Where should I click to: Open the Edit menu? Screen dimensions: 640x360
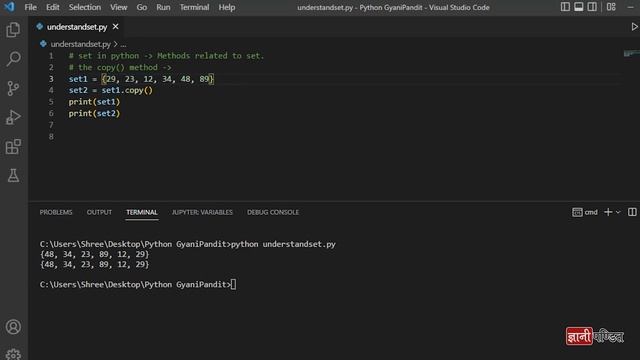53,7
